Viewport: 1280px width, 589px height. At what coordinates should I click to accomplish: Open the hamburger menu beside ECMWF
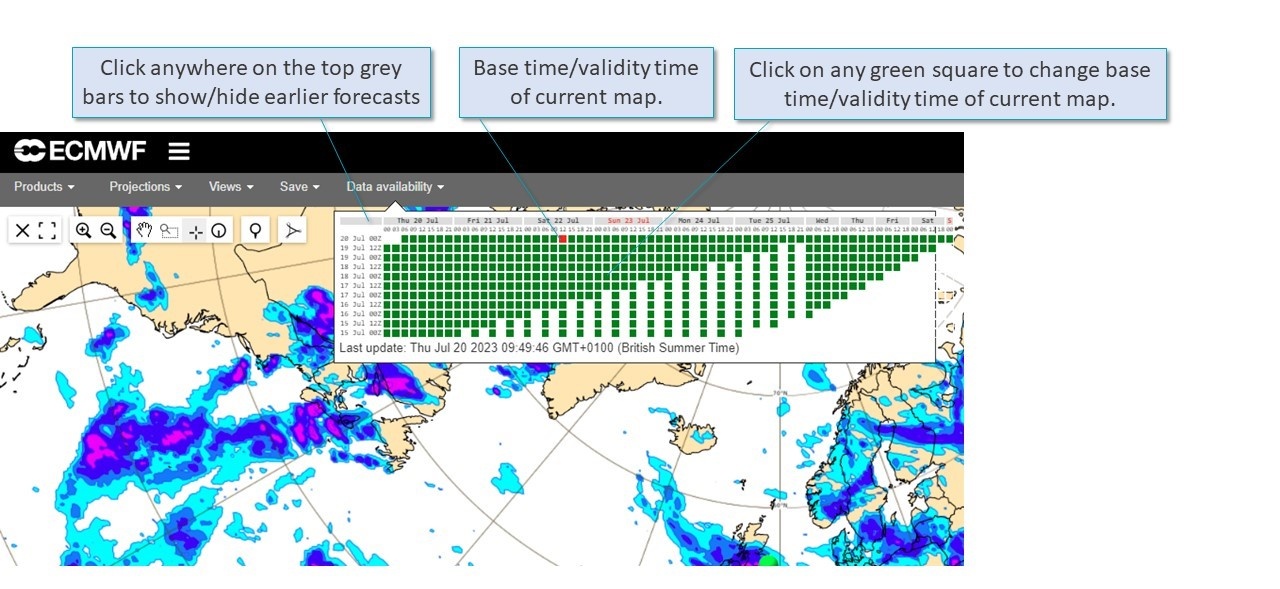tap(178, 150)
